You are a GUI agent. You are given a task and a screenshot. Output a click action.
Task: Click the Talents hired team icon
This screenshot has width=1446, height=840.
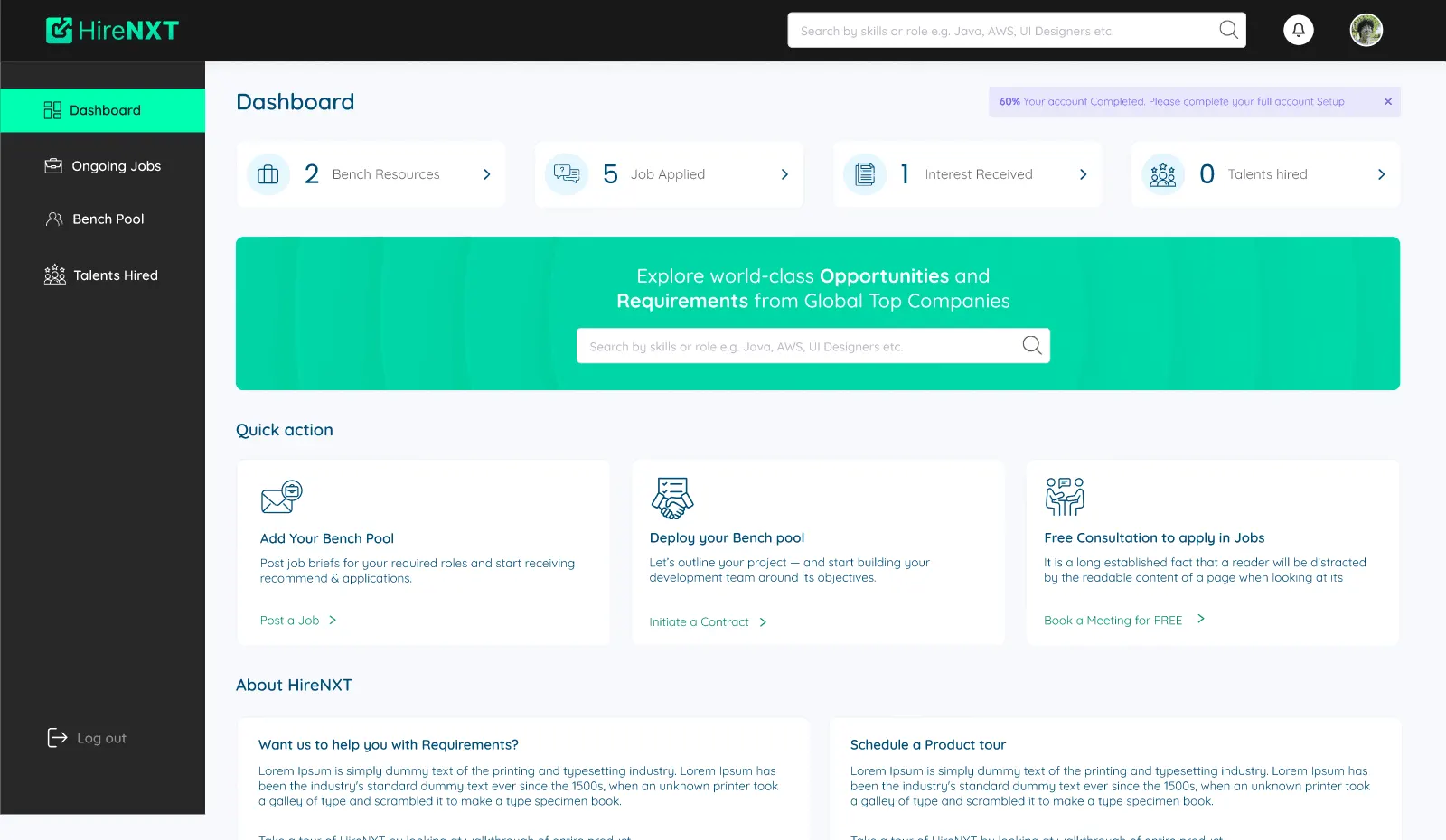pos(1163,174)
